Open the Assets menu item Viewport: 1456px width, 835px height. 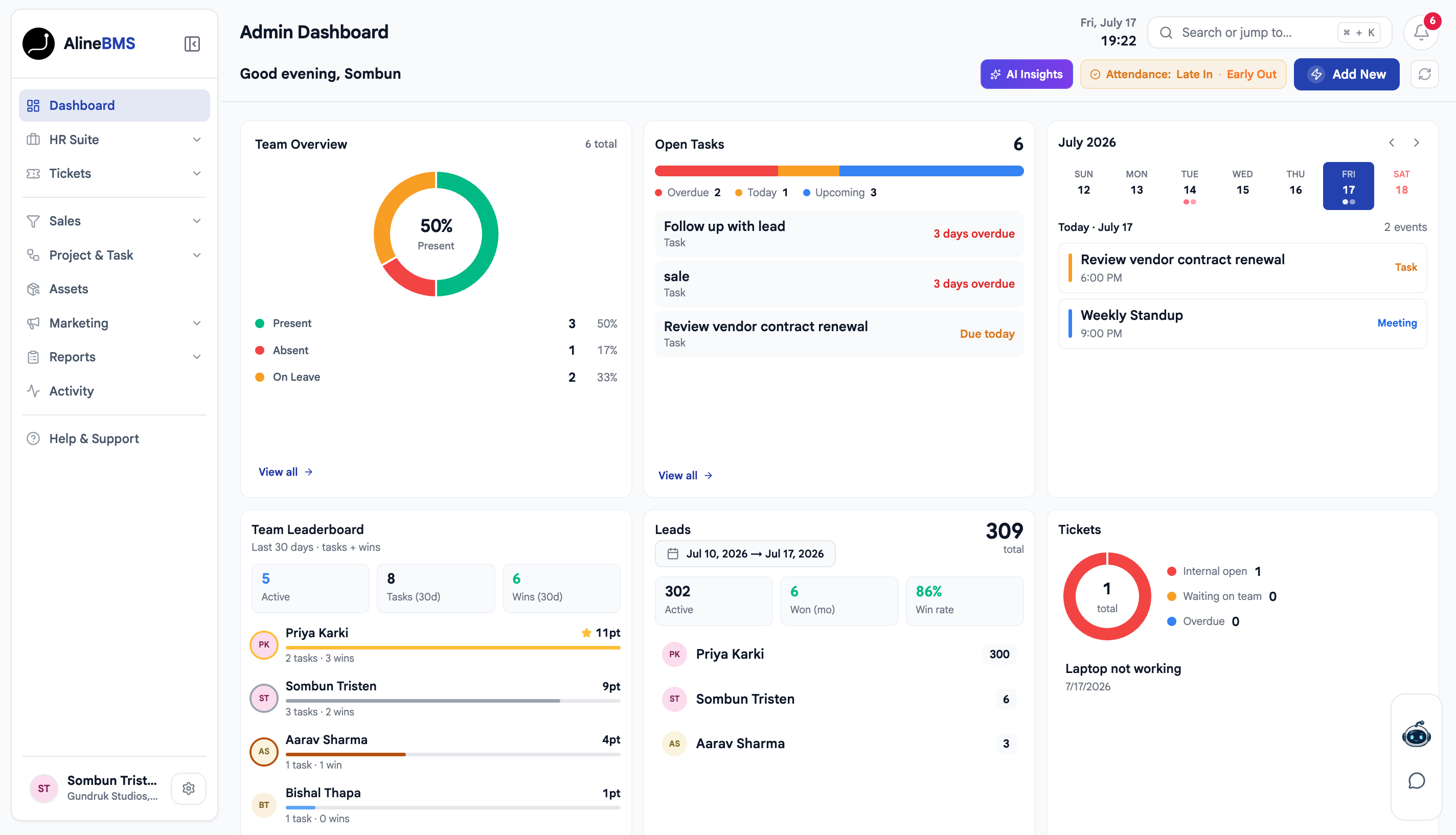[x=114, y=289]
